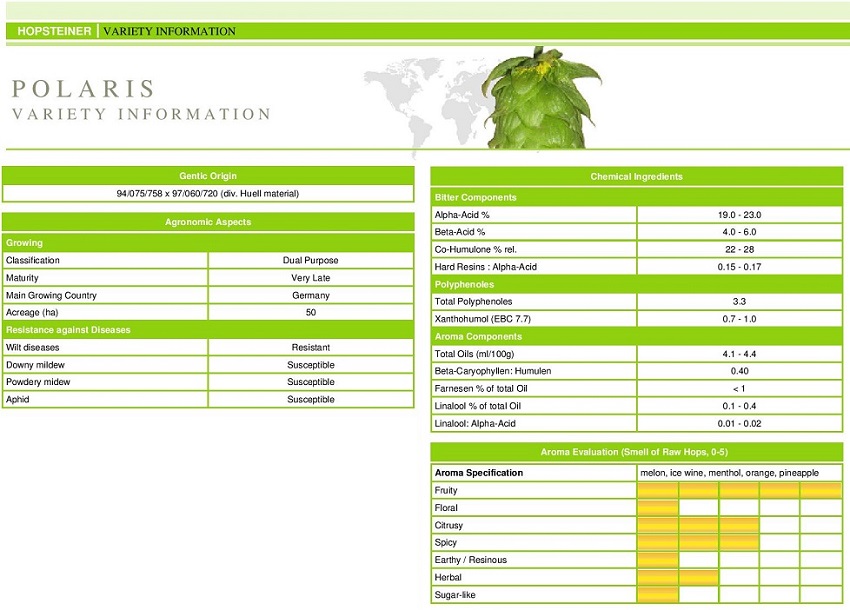The image size is (850, 610).
Task: Click the Aroma Components heading
Action: pyautogui.click(x=478, y=337)
